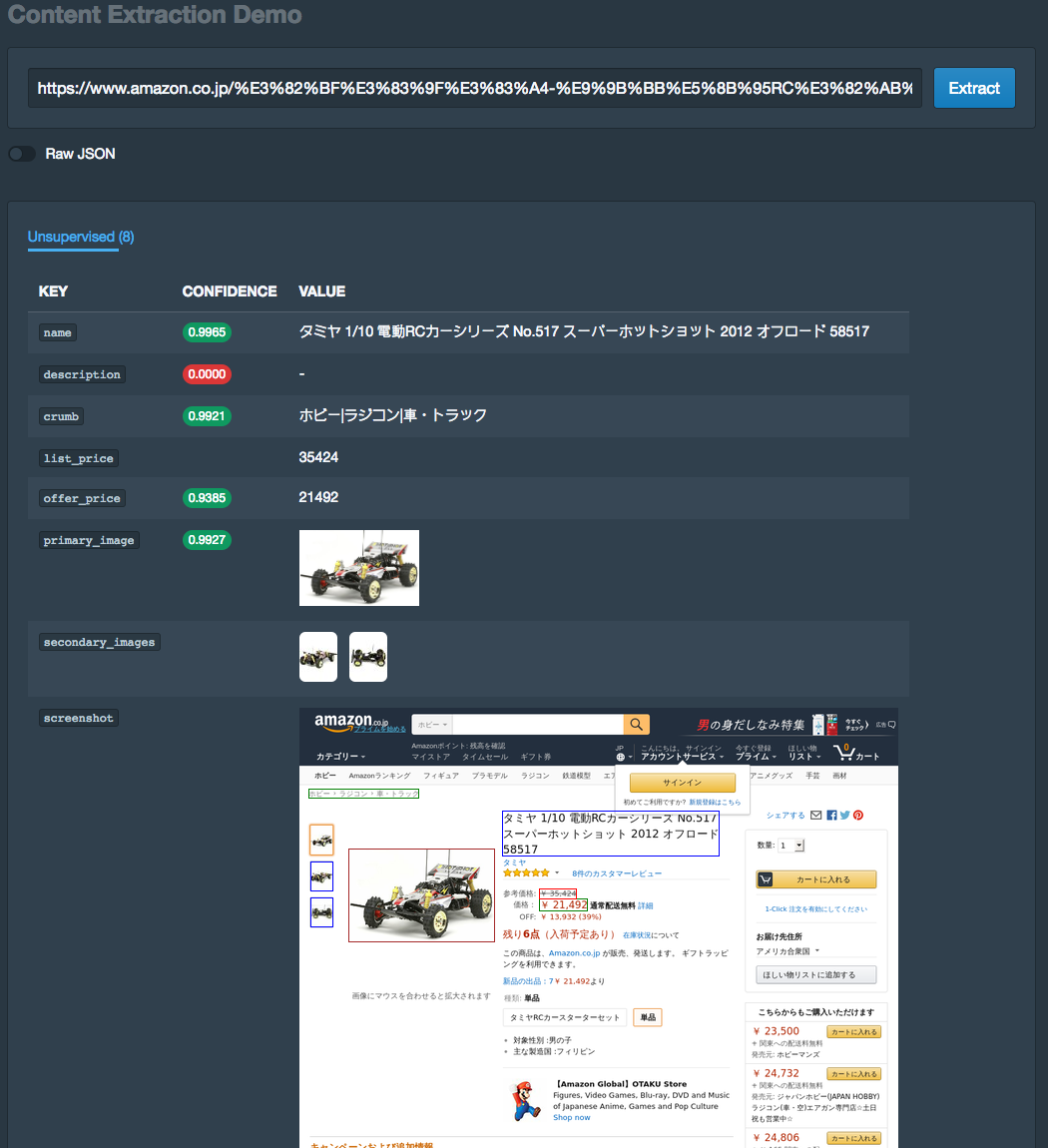Image resolution: width=1048 pixels, height=1148 pixels.
Task: Select the 'list_price' key label
Action: 79,458
